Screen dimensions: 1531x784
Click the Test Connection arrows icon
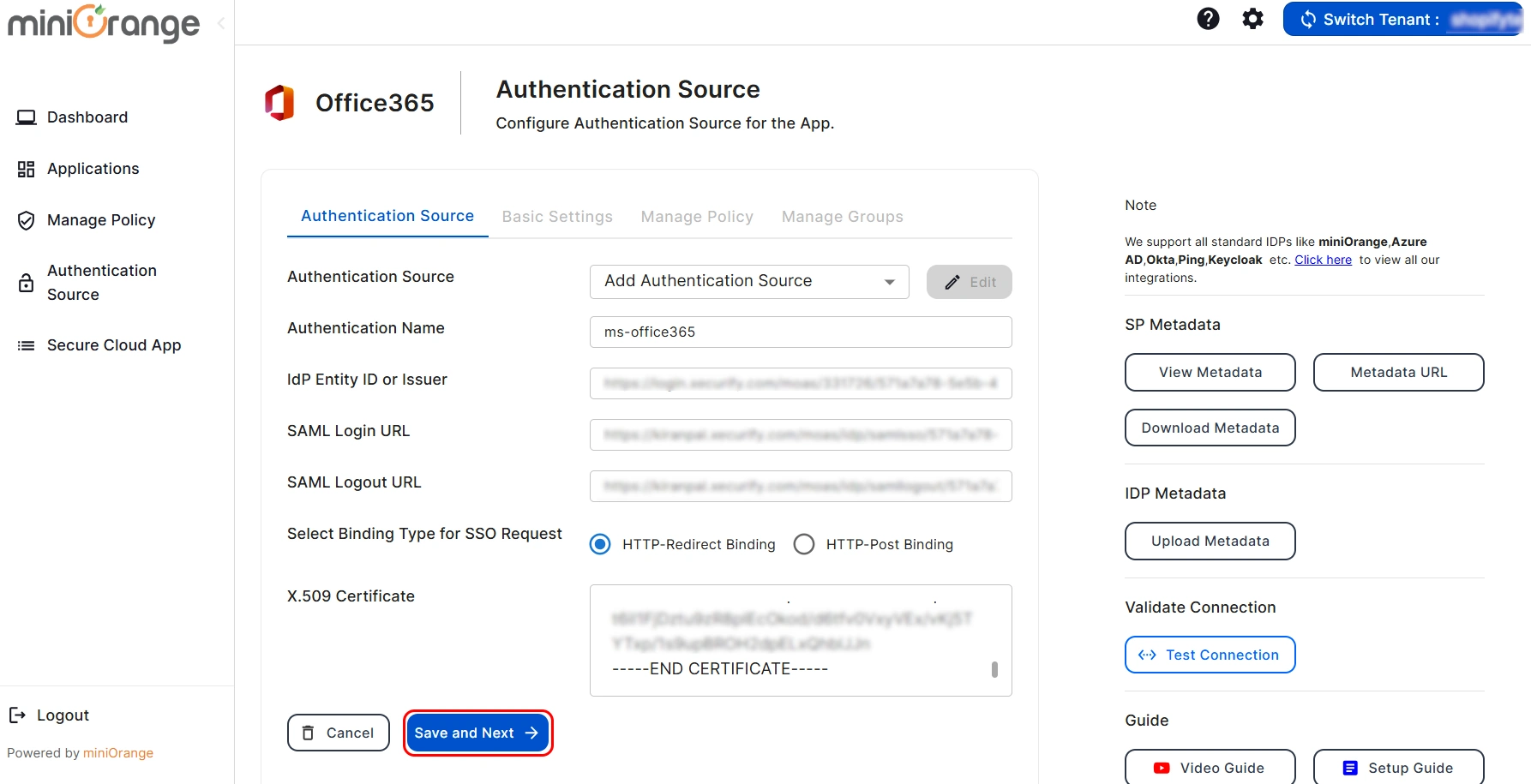(x=1147, y=655)
